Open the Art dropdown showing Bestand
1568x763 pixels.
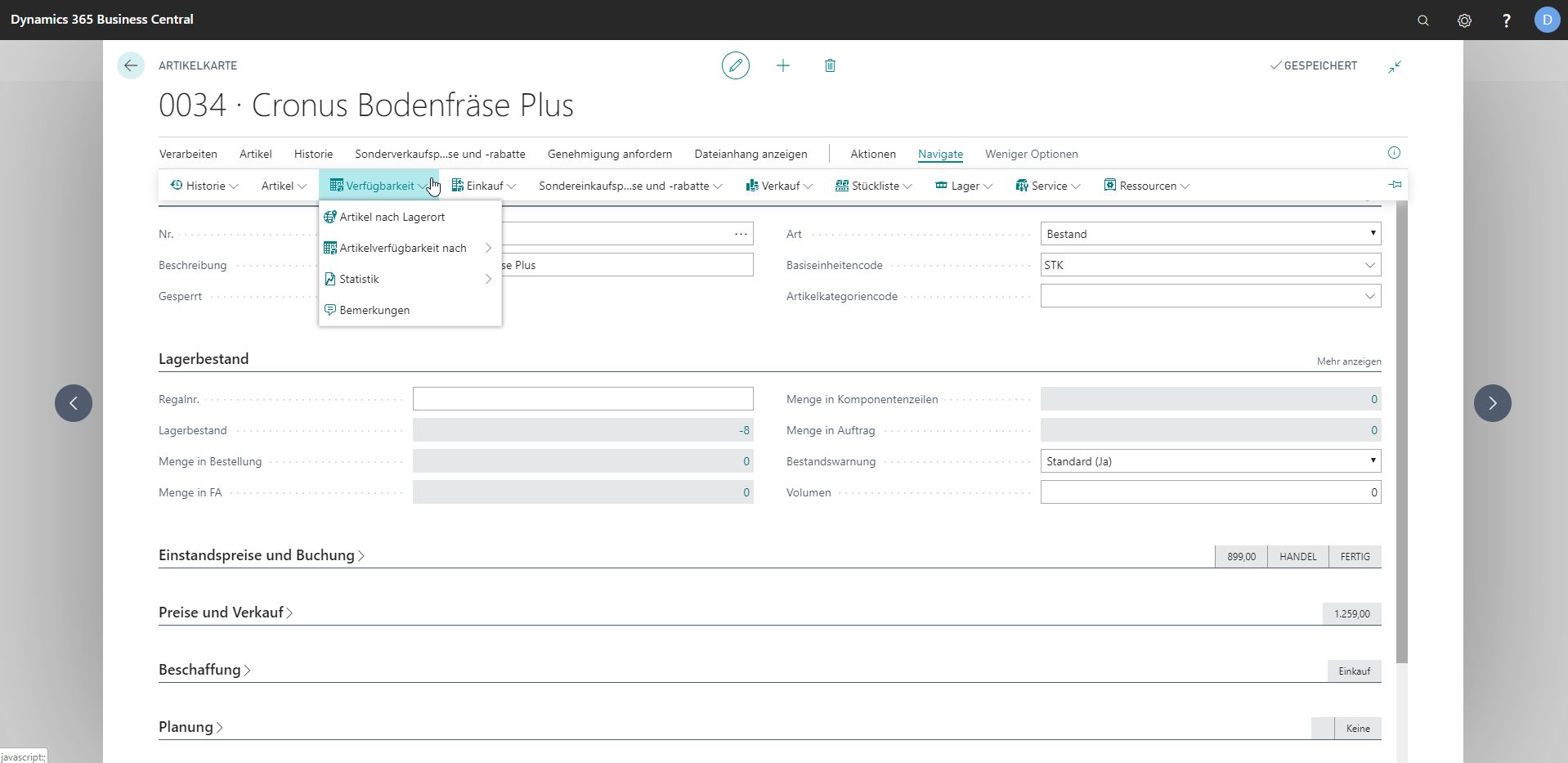pyautogui.click(x=1211, y=234)
